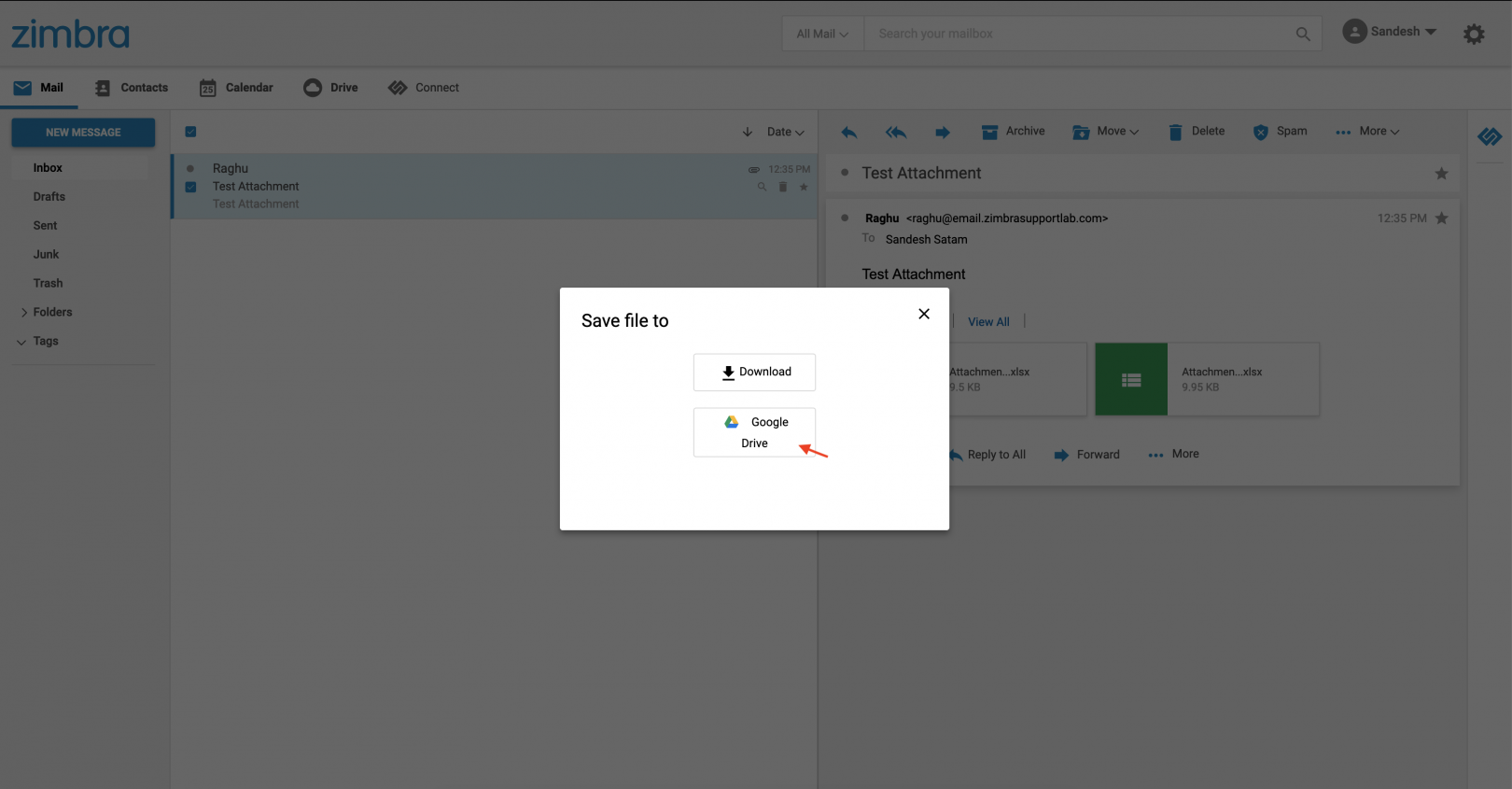1512x789 pixels.
Task: Click the search magnifier icon
Action: [1303, 34]
